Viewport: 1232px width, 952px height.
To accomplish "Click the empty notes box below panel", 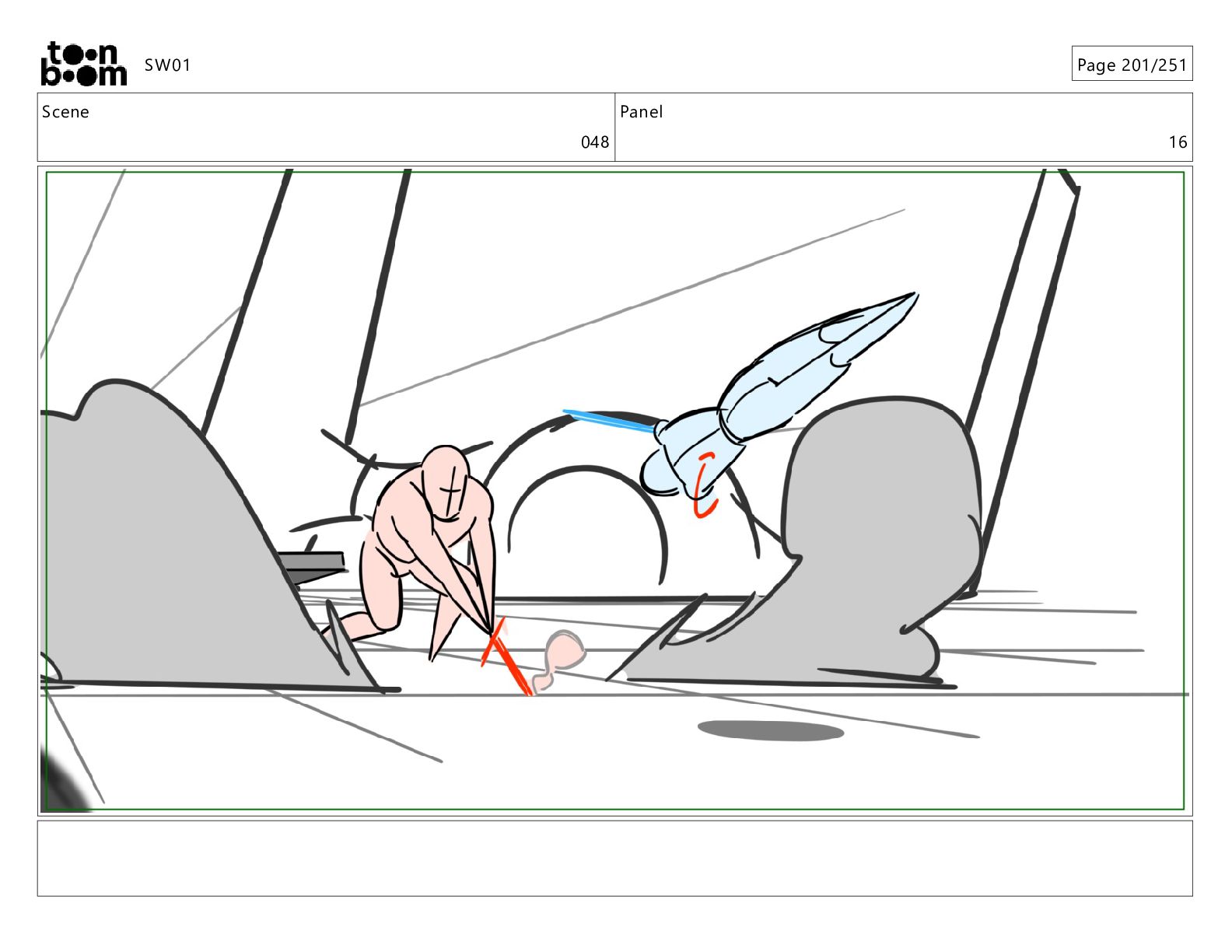I will [614, 858].
